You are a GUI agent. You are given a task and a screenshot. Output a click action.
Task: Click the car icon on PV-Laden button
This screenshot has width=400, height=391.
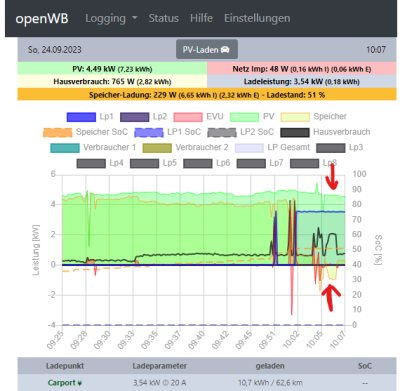[x=225, y=50]
